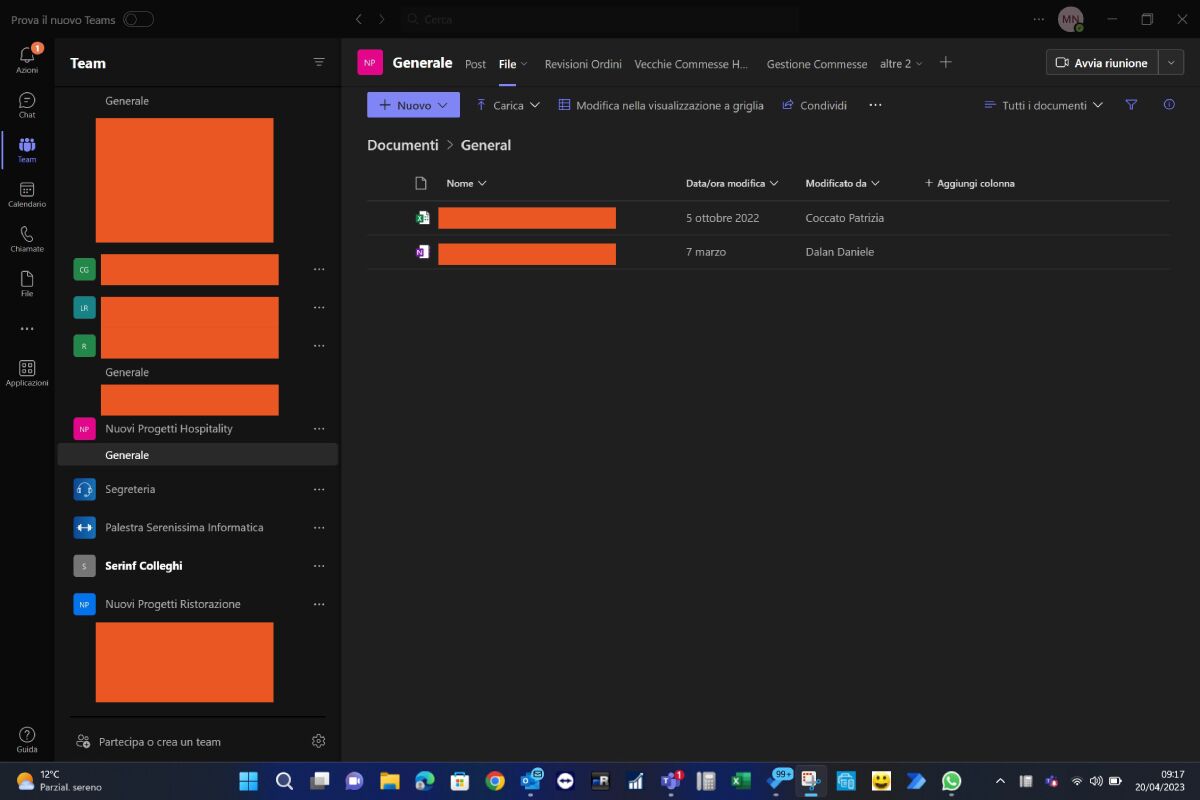This screenshot has width=1200, height=800.
Task: Open the Revisioni Ordini tab
Action: coord(583,63)
